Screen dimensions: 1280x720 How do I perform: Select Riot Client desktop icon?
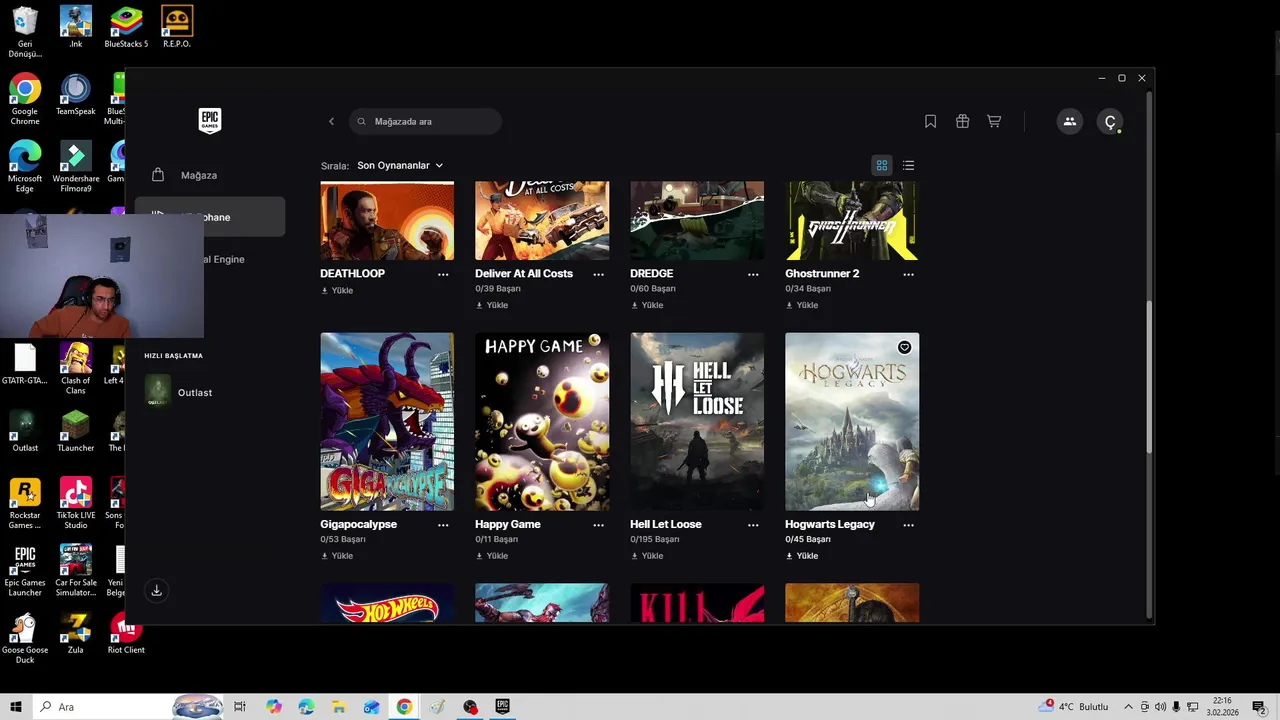pos(126,634)
